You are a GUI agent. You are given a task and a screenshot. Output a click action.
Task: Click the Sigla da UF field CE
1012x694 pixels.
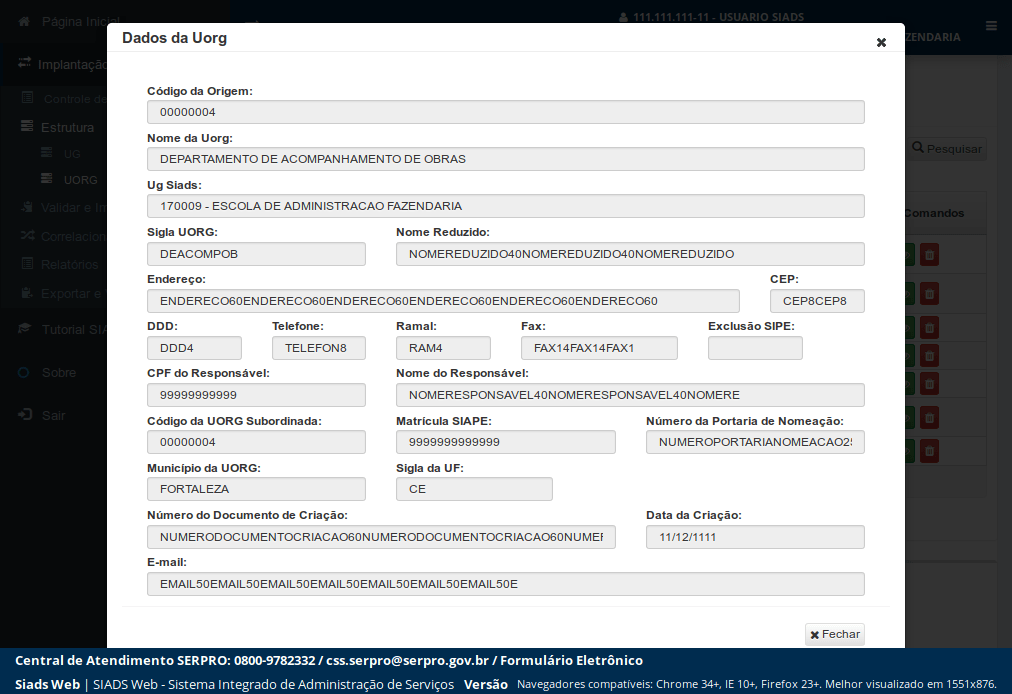click(x=474, y=489)
